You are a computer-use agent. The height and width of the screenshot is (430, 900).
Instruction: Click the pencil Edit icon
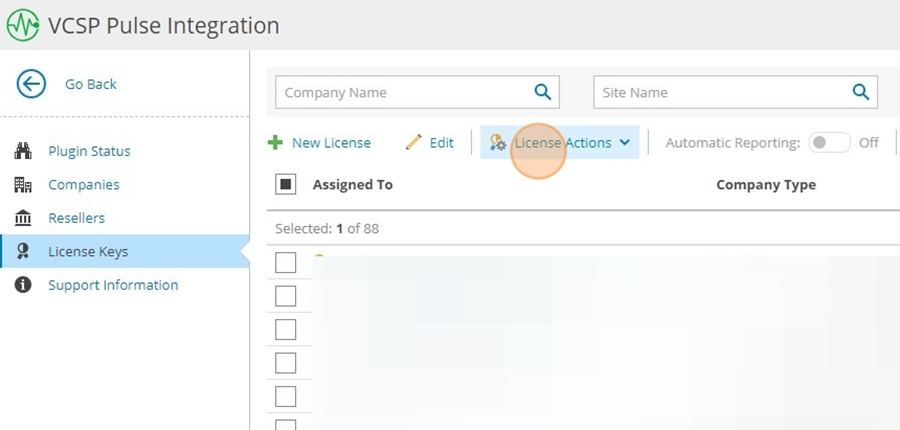(413, 142)
